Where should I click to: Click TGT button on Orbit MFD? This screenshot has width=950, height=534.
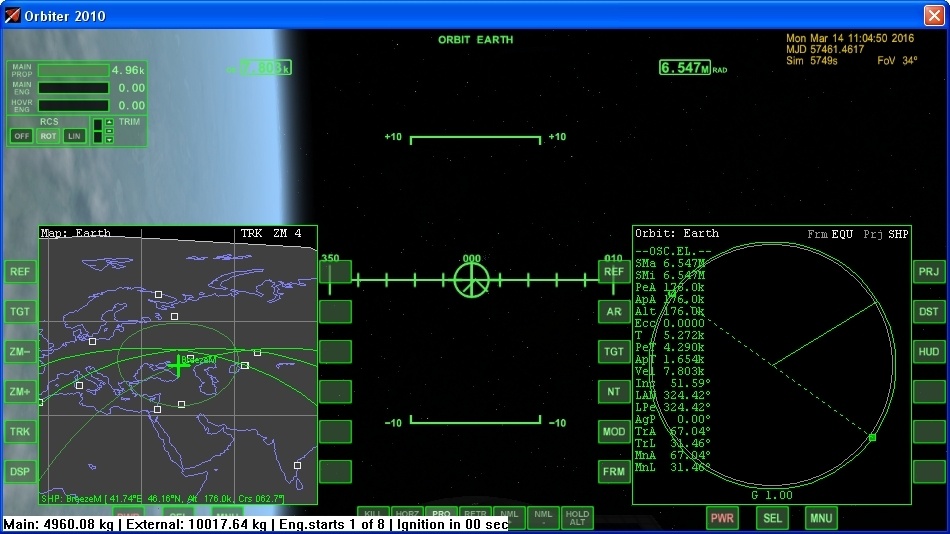pyautogui.click(x=614, y=352)
